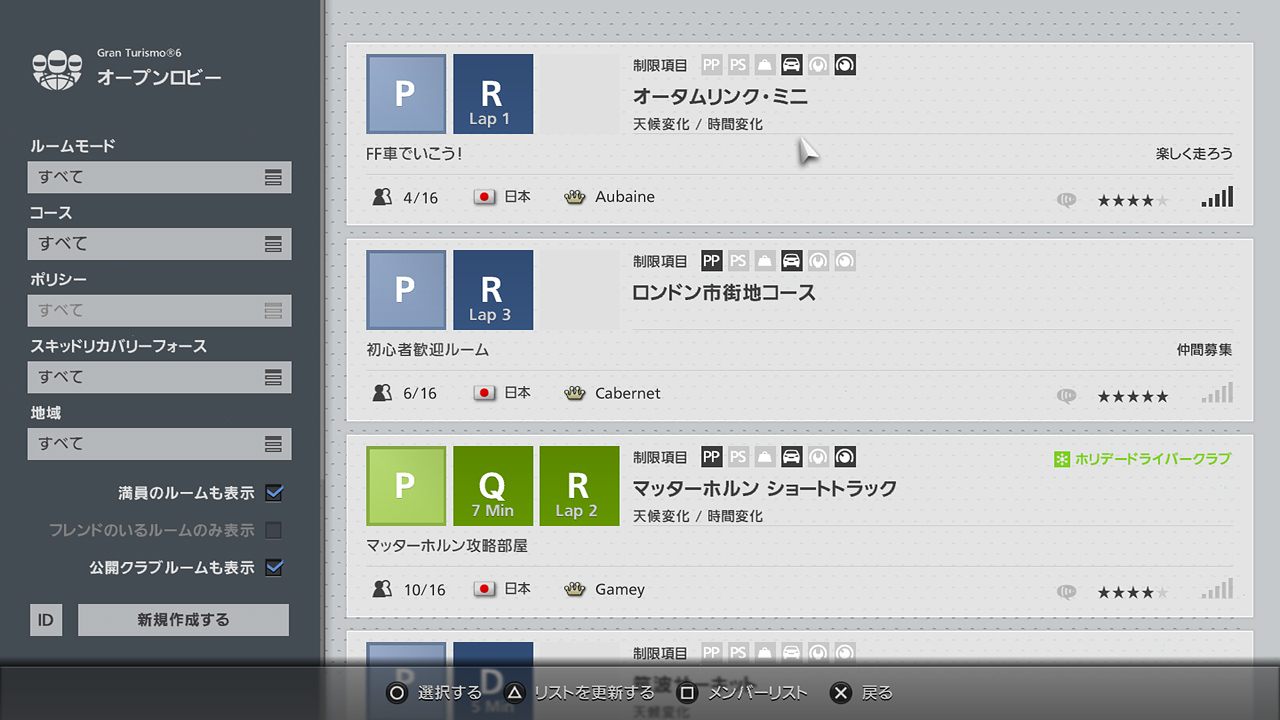
Task: Click signal strength bars in Gamey's room
Action: pos(1217,588)
